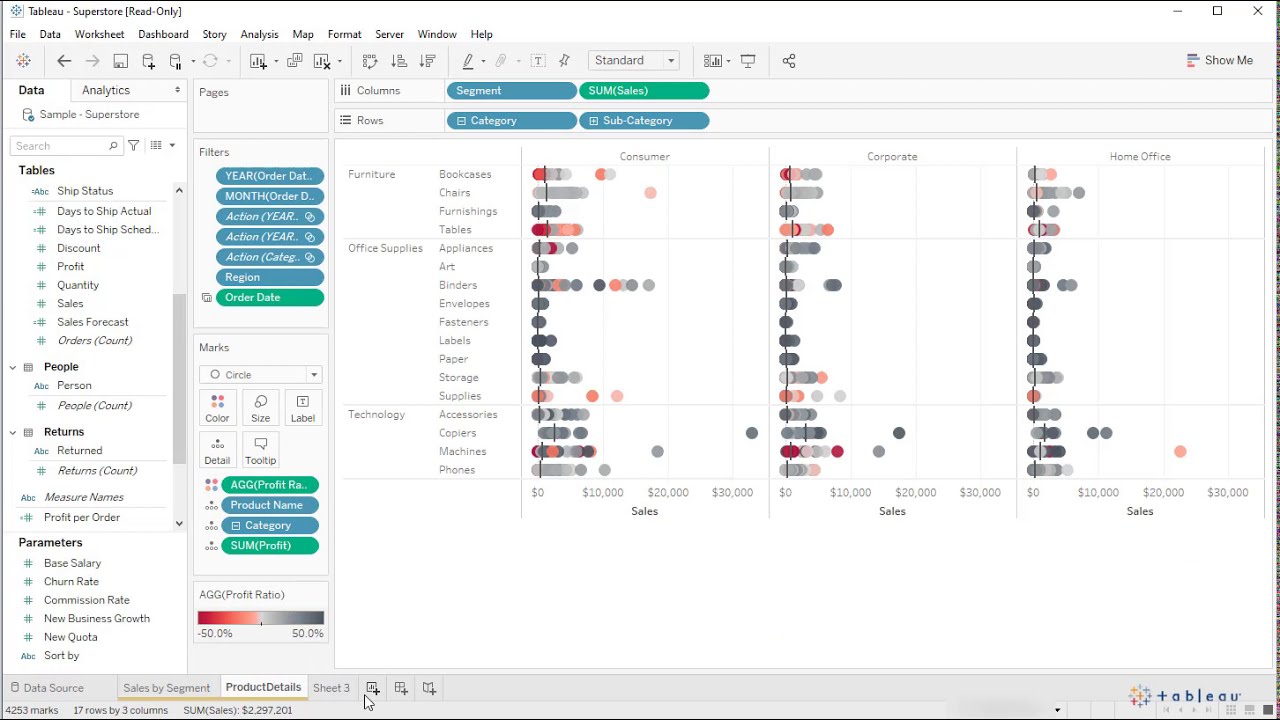Click the SUM(Profit) pill on Marks card
1280x720 pixels.
point(270,546)
